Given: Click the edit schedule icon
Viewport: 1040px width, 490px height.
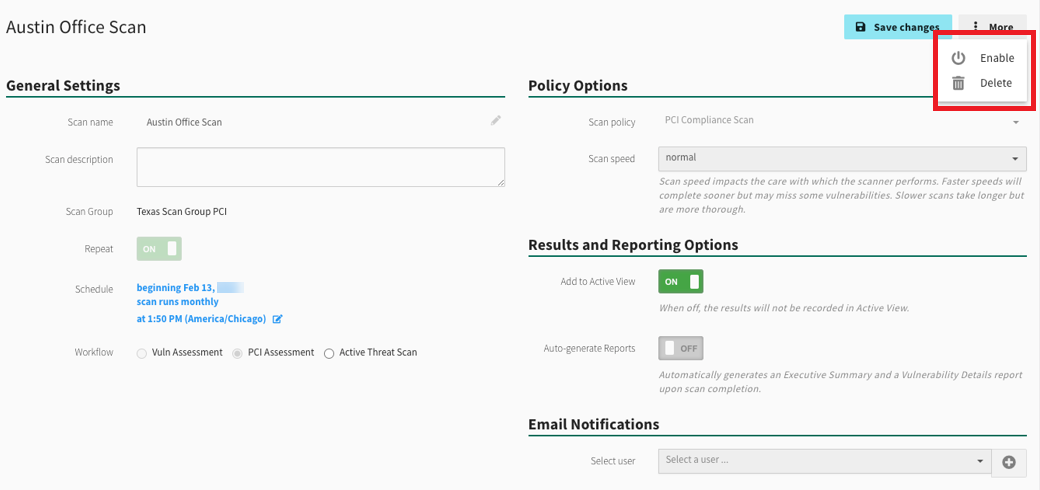Looking at the screenshot, I should (278, 319).
